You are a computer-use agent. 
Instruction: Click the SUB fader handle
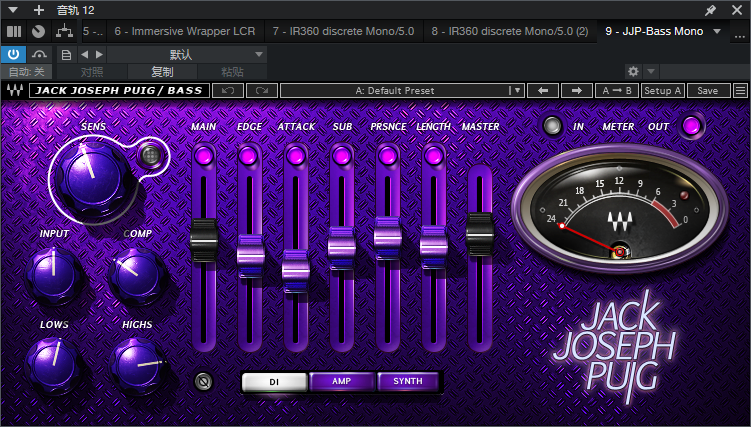(x=341, y=247)
